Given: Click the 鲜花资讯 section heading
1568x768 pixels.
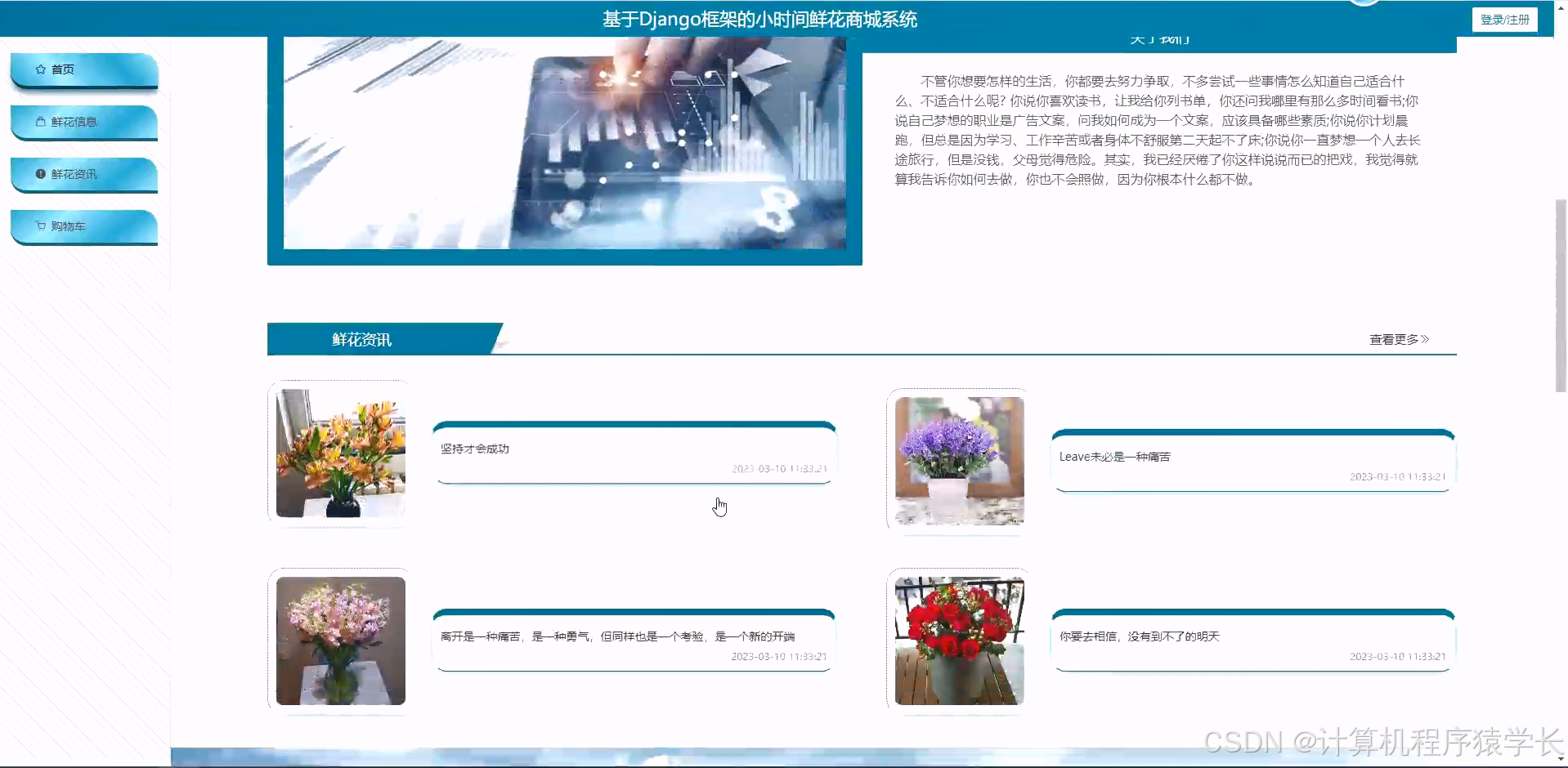Looking at the screenshot, I should [361, 340].
